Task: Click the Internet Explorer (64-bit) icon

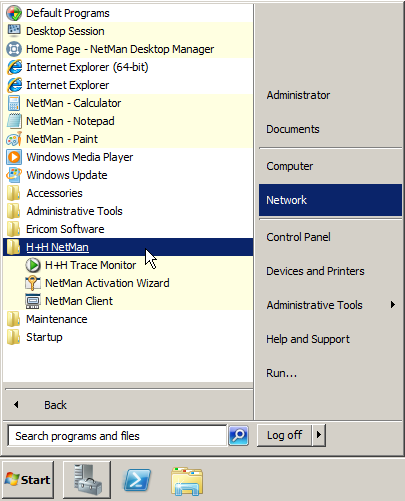Action: [x=14, y=67]
